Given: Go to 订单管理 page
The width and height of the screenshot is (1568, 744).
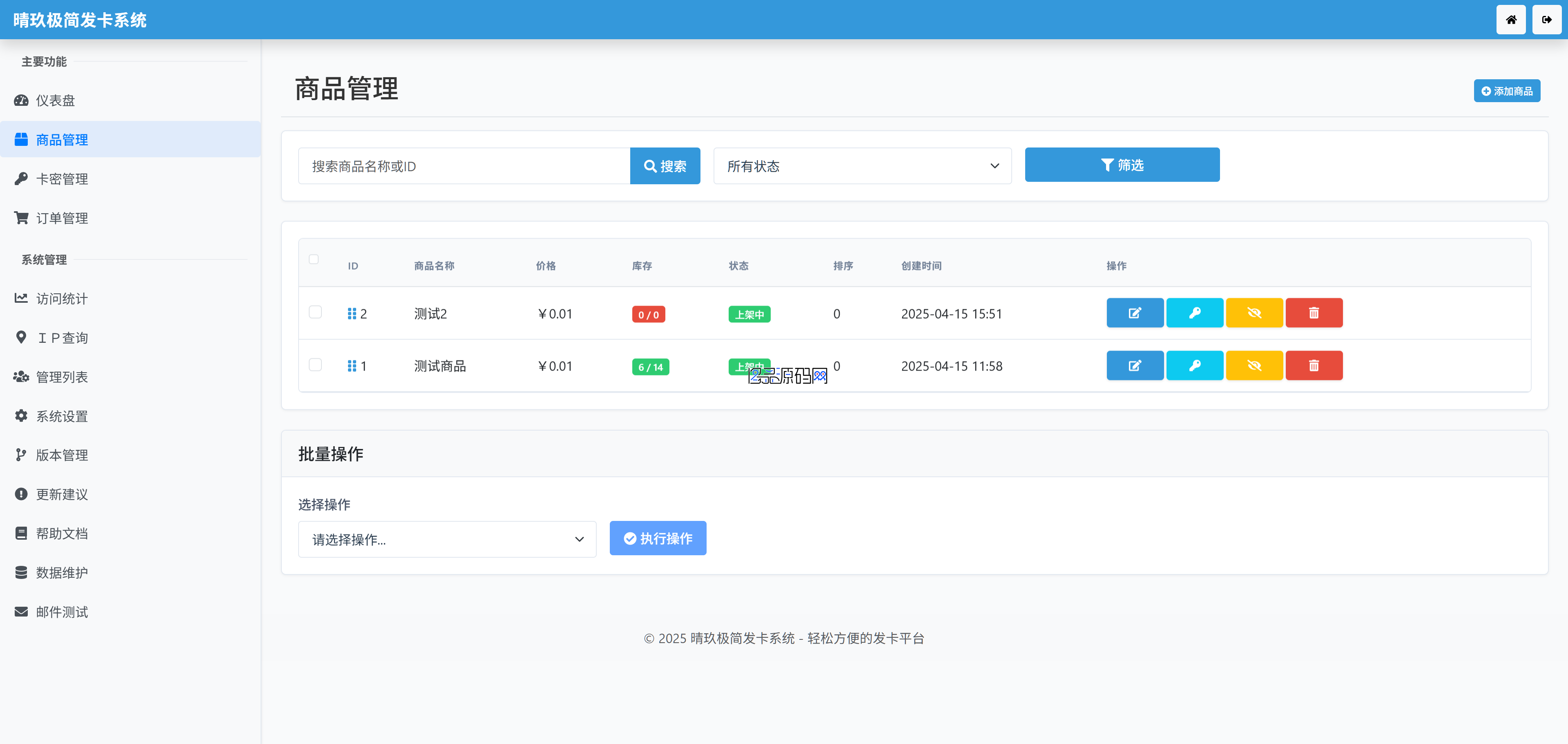Looking at the screenshot, I should pos(130,218).
